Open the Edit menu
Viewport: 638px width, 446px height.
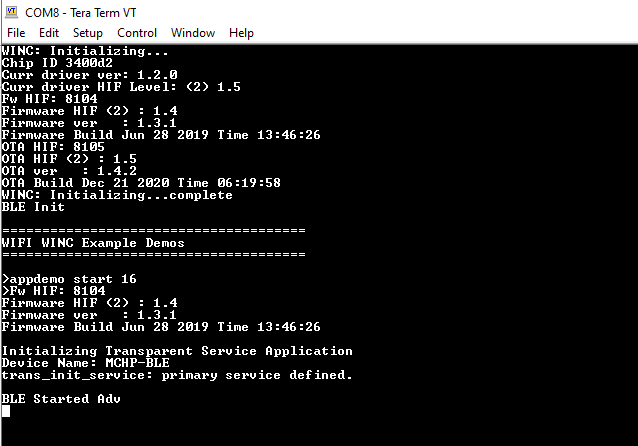click(x=49, y=33)
